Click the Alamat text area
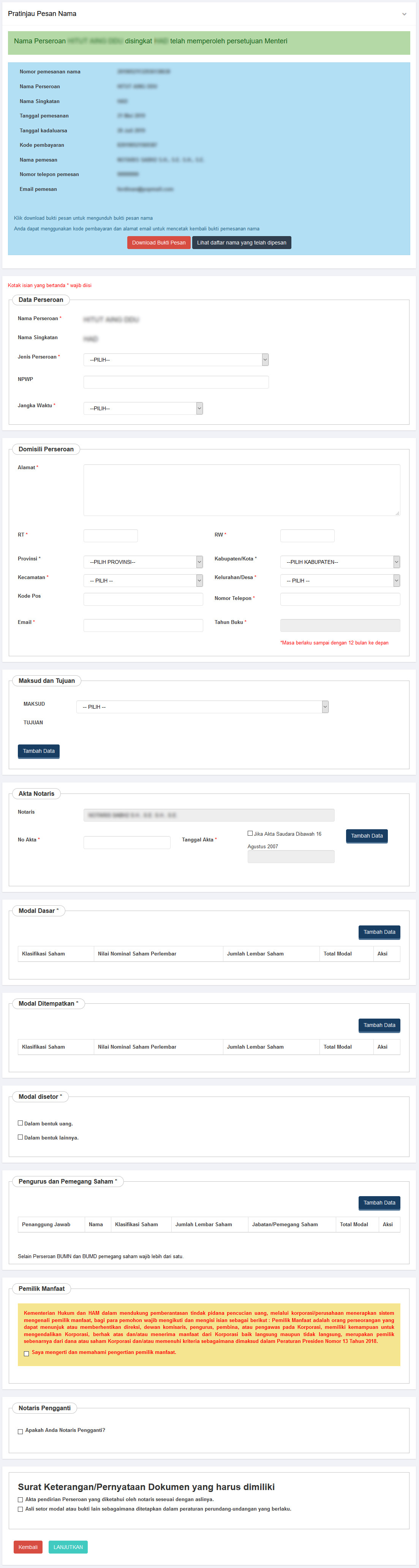The height and width of the screenshot is (1568, 419). point(242,490)
